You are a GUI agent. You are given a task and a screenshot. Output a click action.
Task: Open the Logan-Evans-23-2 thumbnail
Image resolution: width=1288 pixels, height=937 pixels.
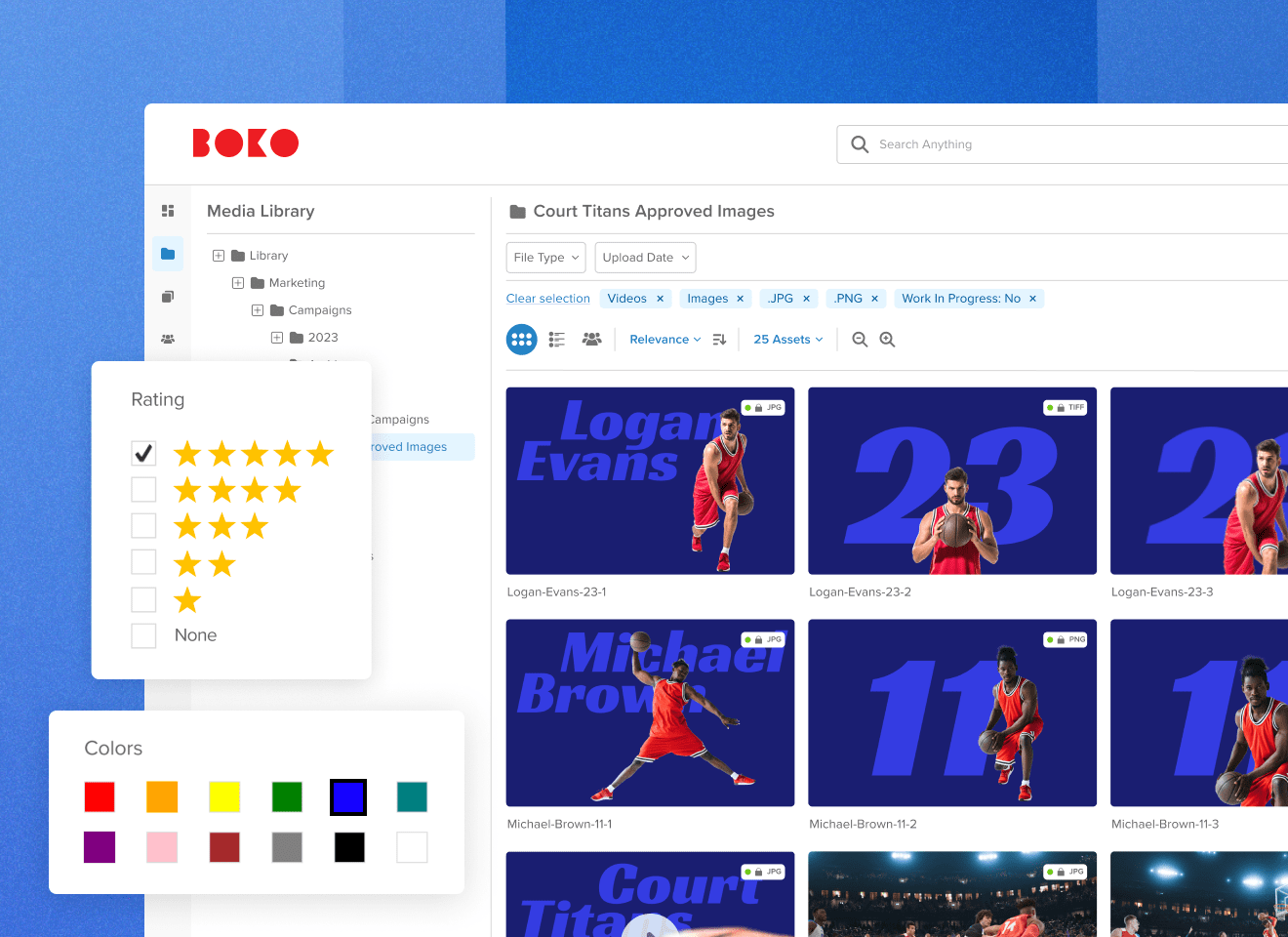coord(952,481)
